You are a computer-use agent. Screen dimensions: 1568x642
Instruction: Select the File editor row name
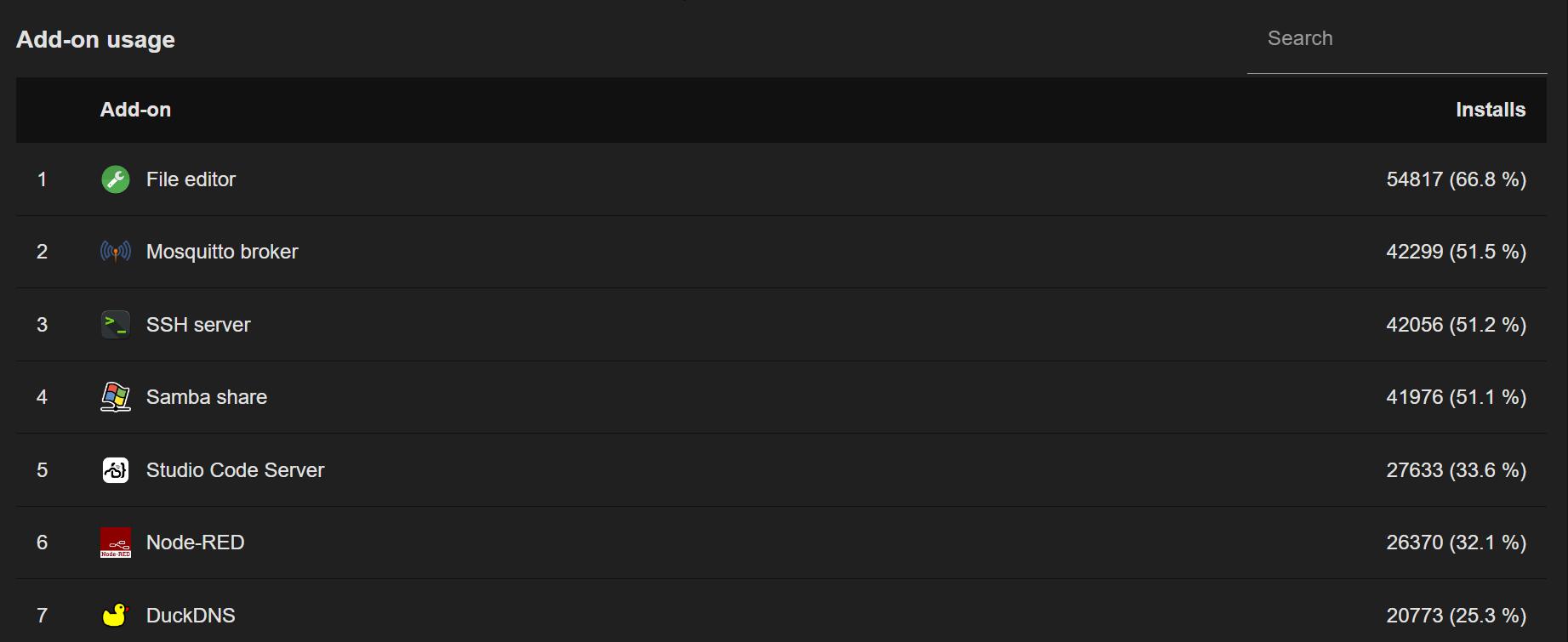pyautogui.click(x=191, y=179)
